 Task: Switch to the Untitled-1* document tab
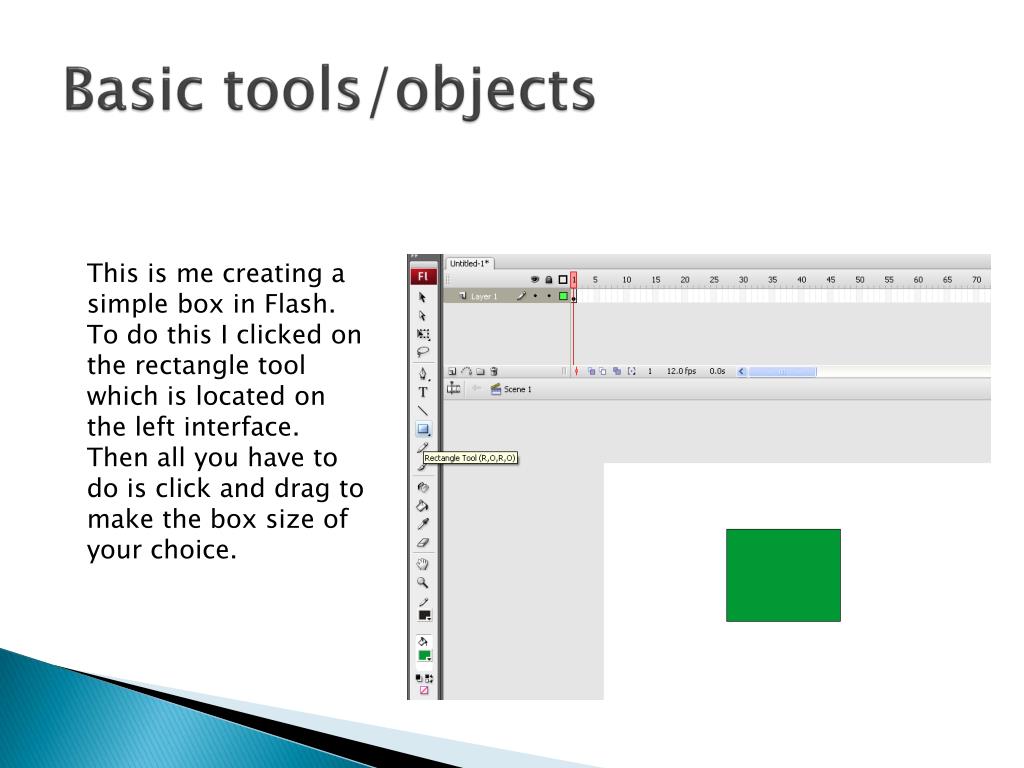tap(470, 263)
